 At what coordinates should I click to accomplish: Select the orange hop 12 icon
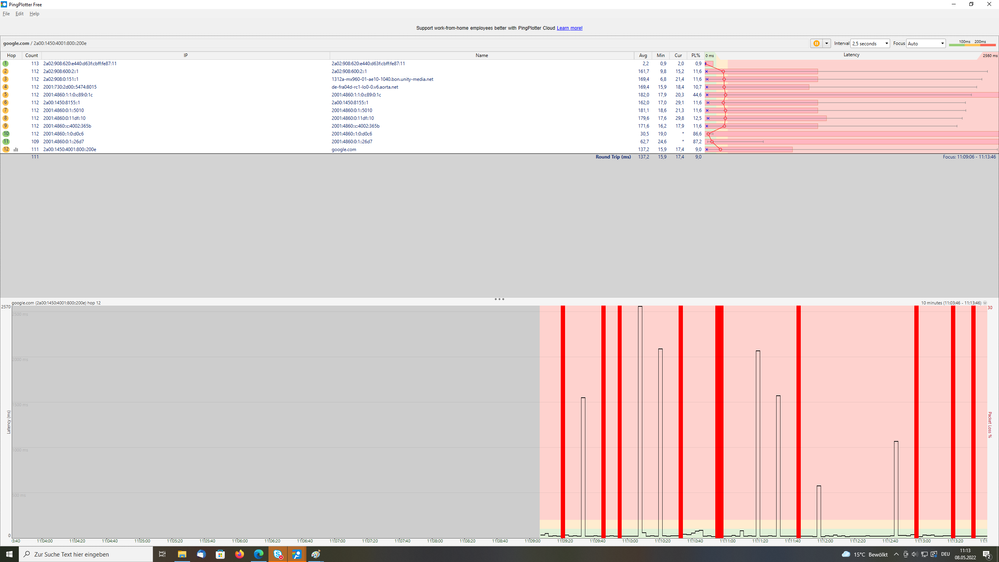[6, 149]
